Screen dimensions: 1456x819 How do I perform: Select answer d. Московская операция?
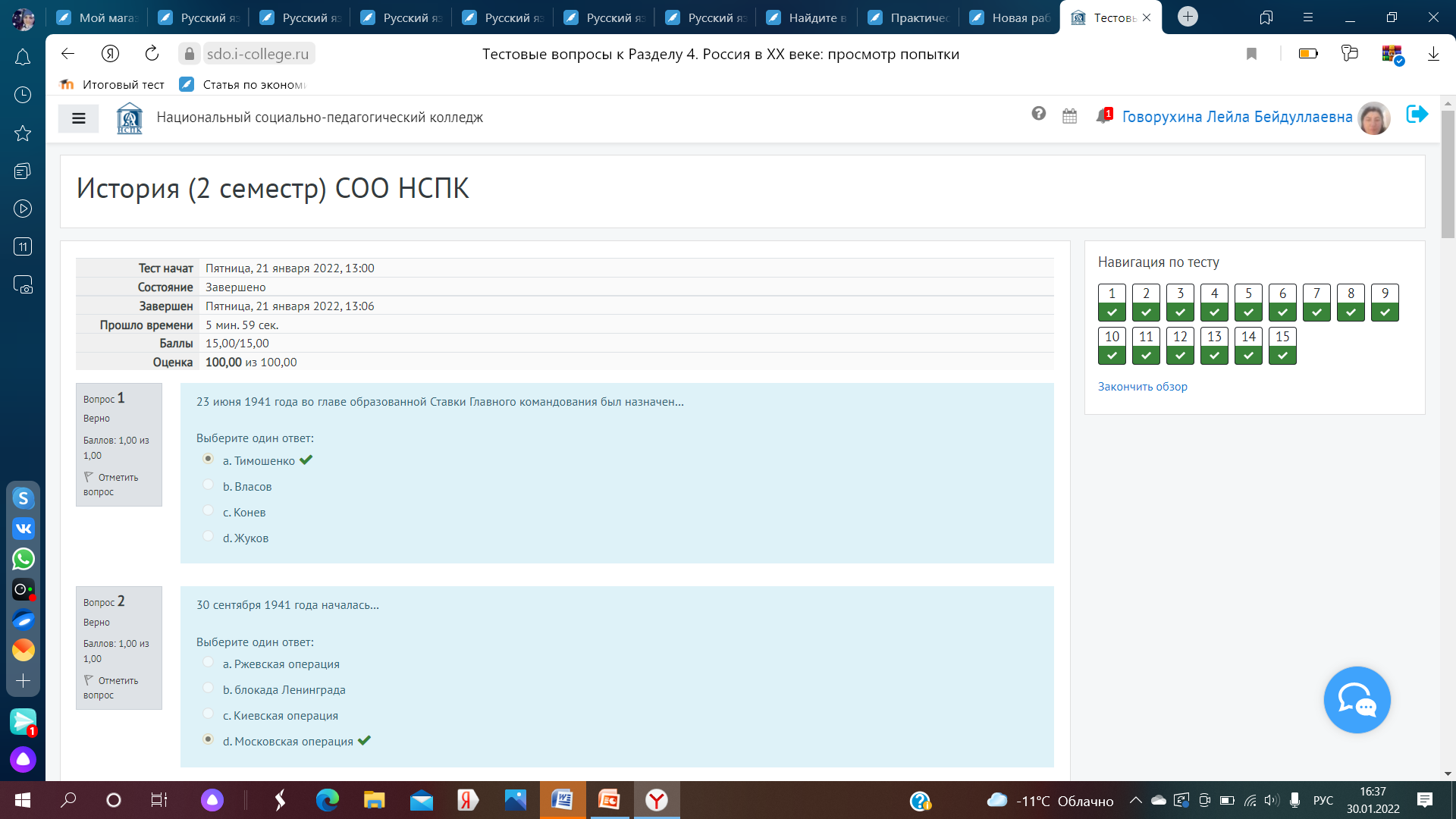pyautogui.click(x=208, y=739)
